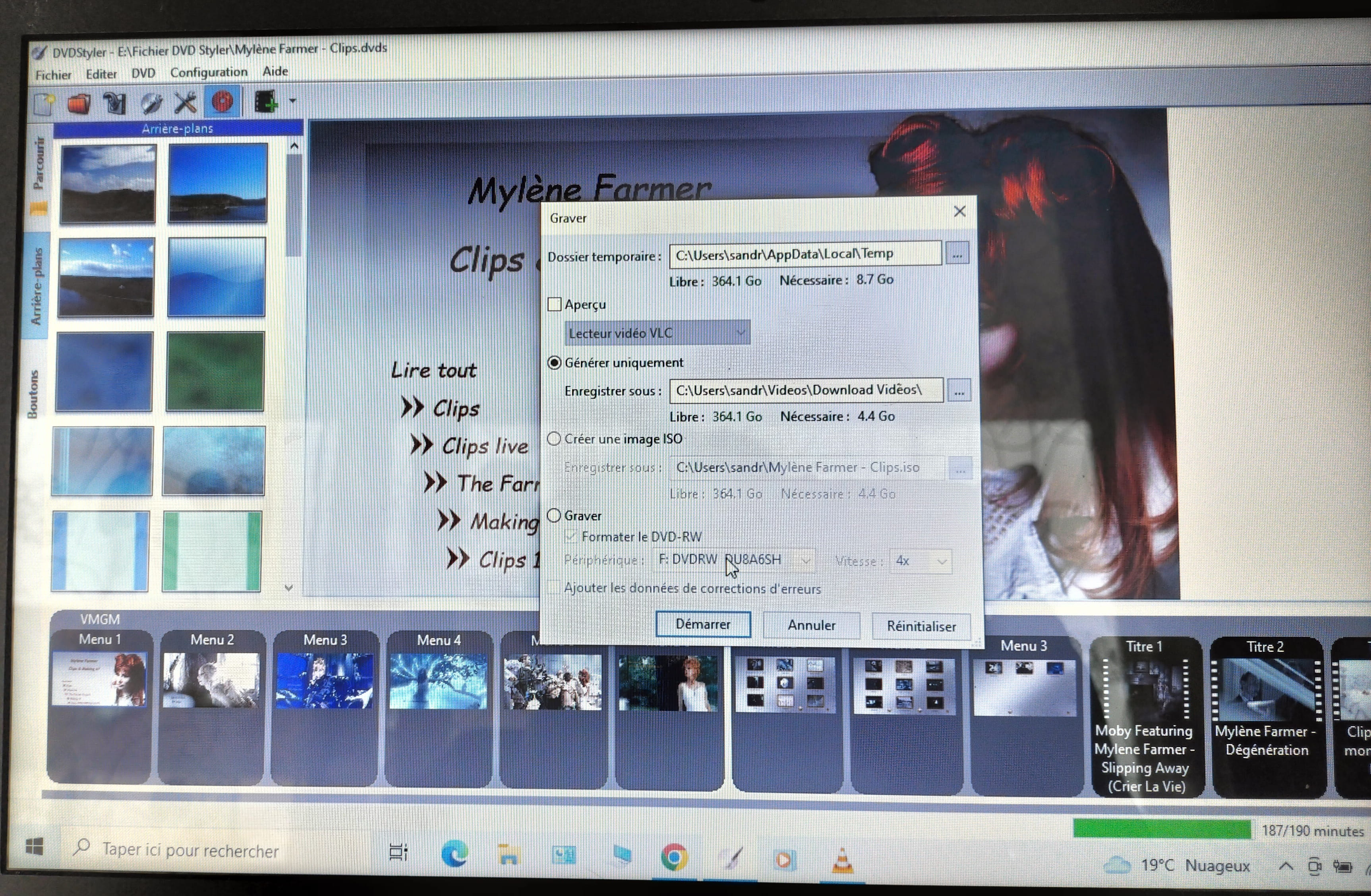Click the red Burn disc toolbar icon

(x=222, y=102)
